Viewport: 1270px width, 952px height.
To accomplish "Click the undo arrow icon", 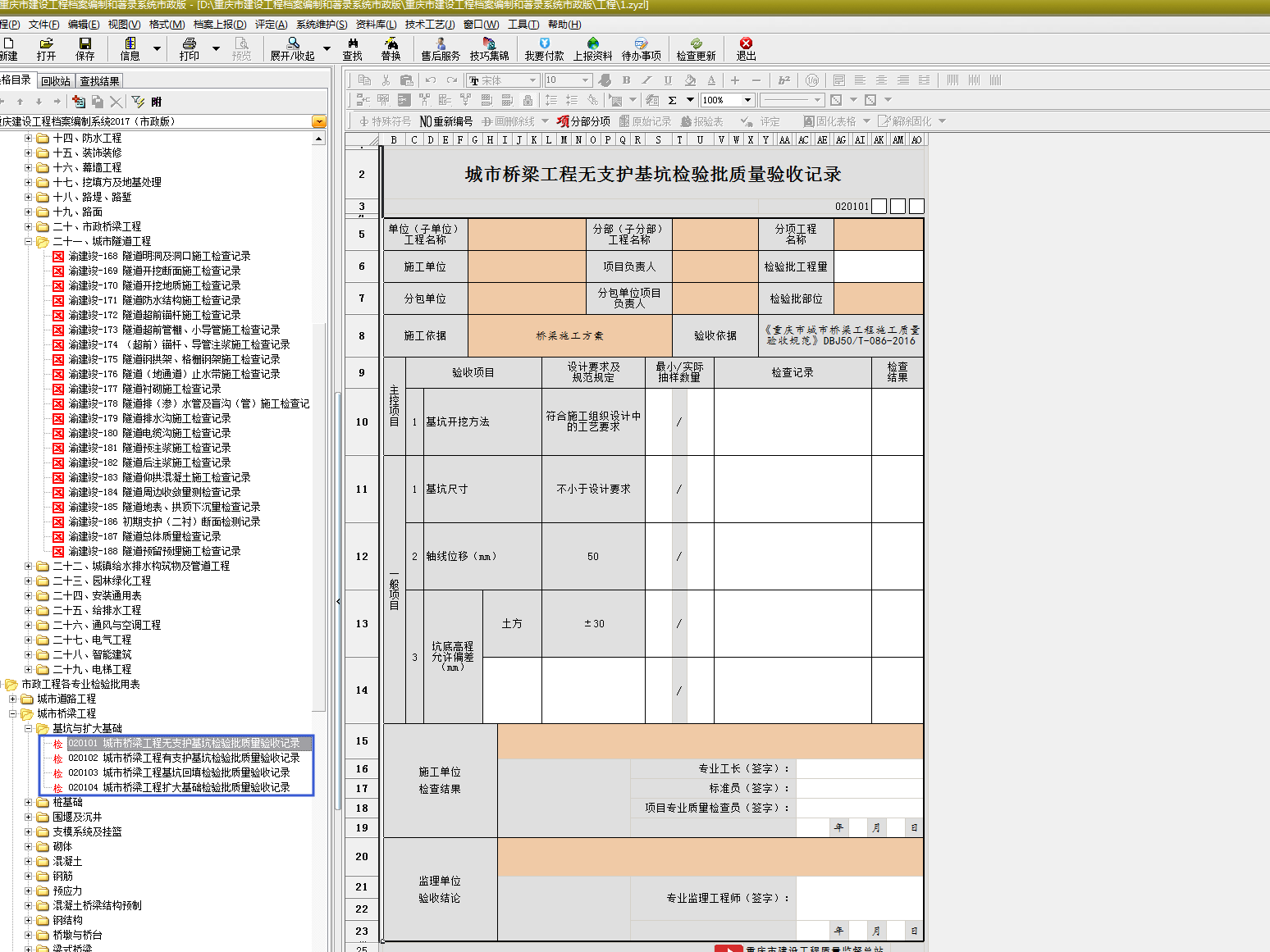I will [x=431, y=80].
